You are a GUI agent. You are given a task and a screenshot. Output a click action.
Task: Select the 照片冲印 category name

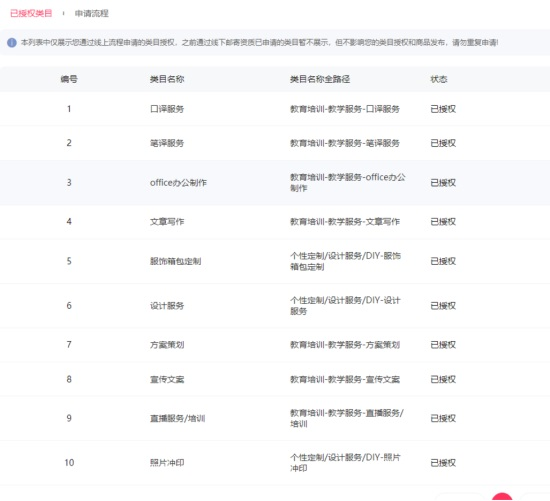click(x=167, y=463)
